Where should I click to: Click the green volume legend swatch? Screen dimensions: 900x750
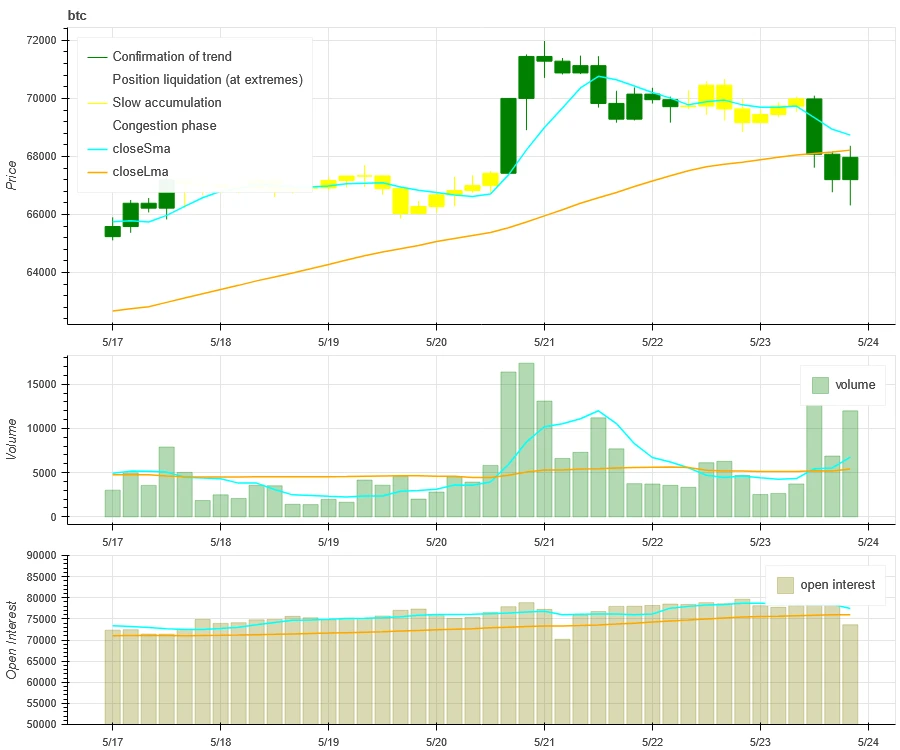coord(820,385)
